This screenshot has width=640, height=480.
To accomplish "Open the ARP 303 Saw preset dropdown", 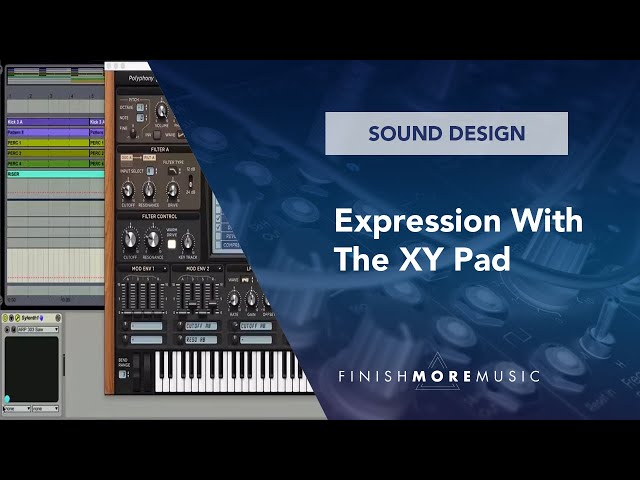I will (x=38, y=330).
